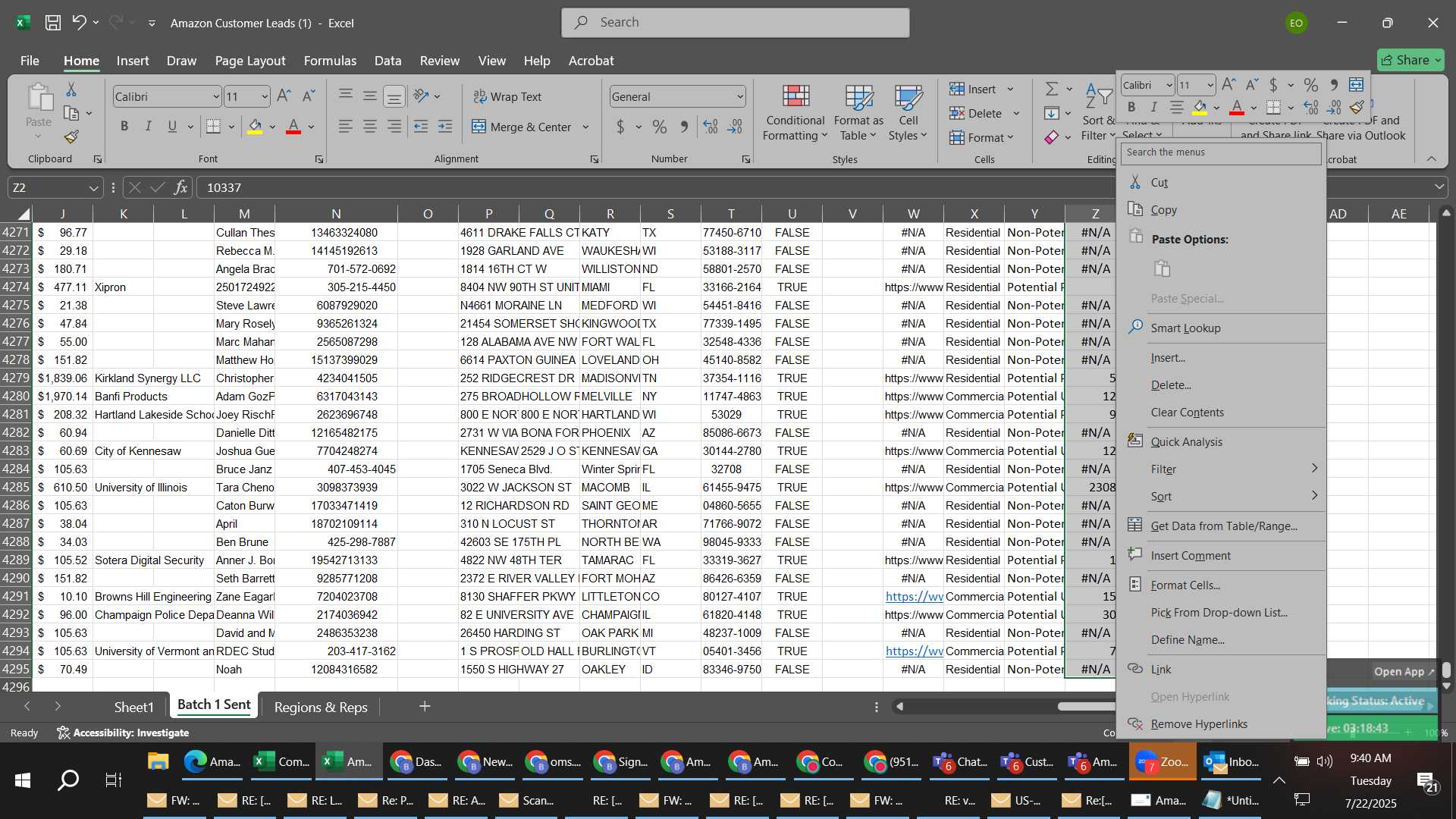The image size is (1456, 819).
Task: Open the Insert ribbon tab
Action: (133, 61)
